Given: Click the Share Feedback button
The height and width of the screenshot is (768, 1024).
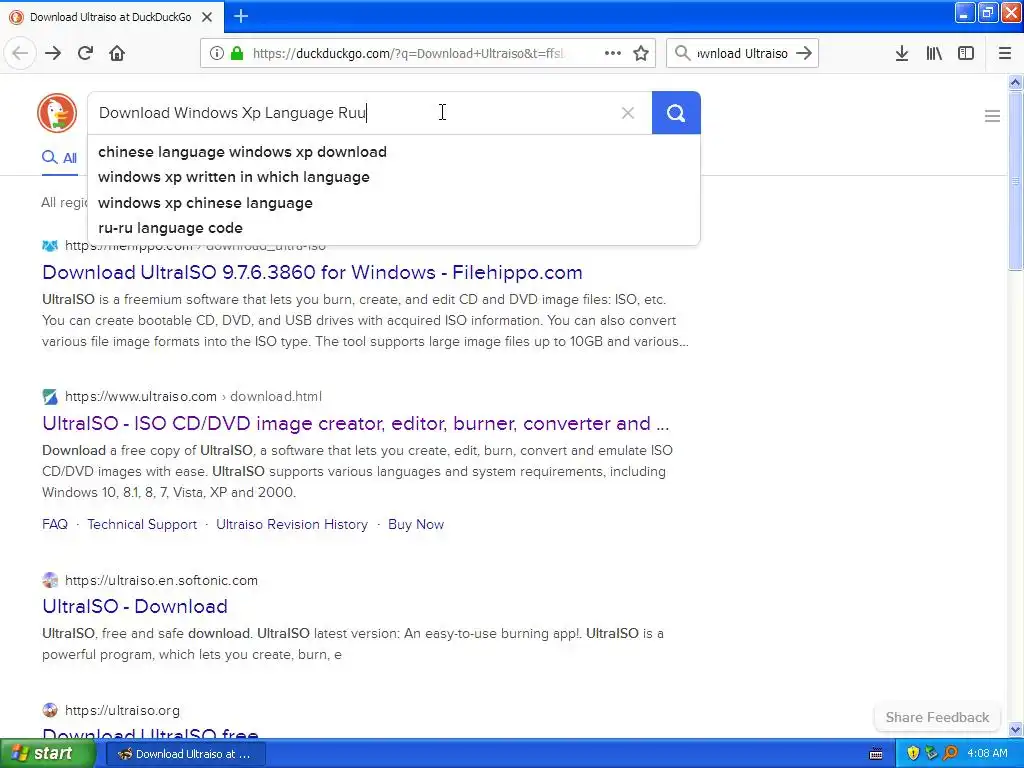Looking at the screenshot, I should click(937, 717).
